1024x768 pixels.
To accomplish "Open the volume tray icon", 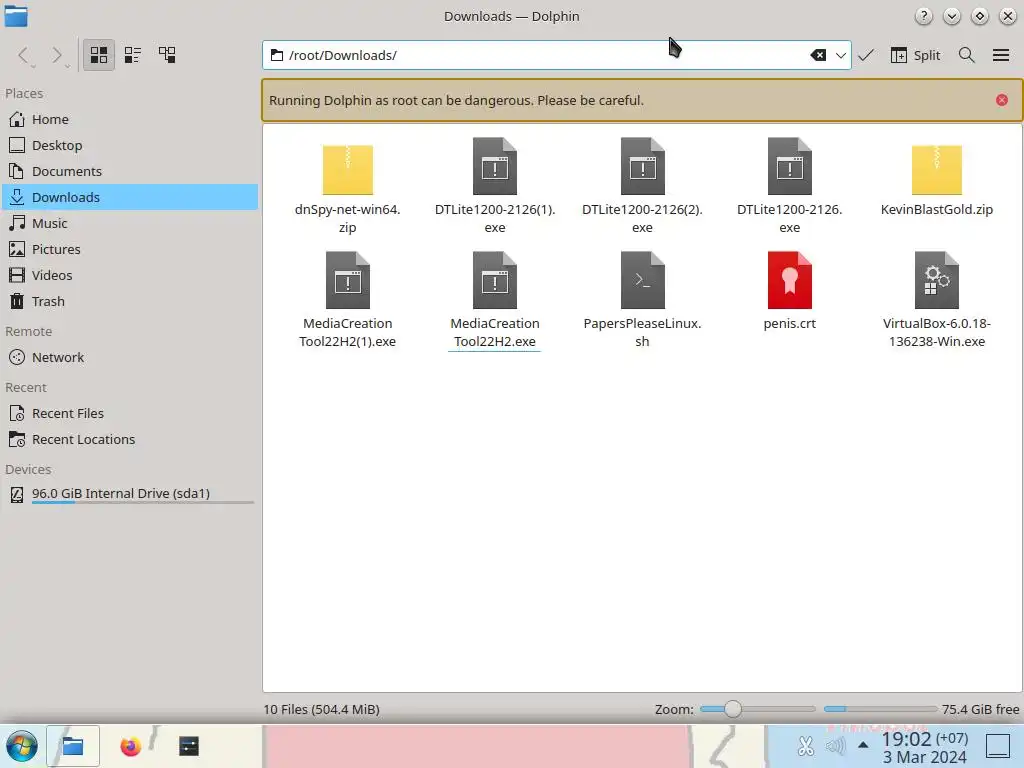I will pos(835,746).
